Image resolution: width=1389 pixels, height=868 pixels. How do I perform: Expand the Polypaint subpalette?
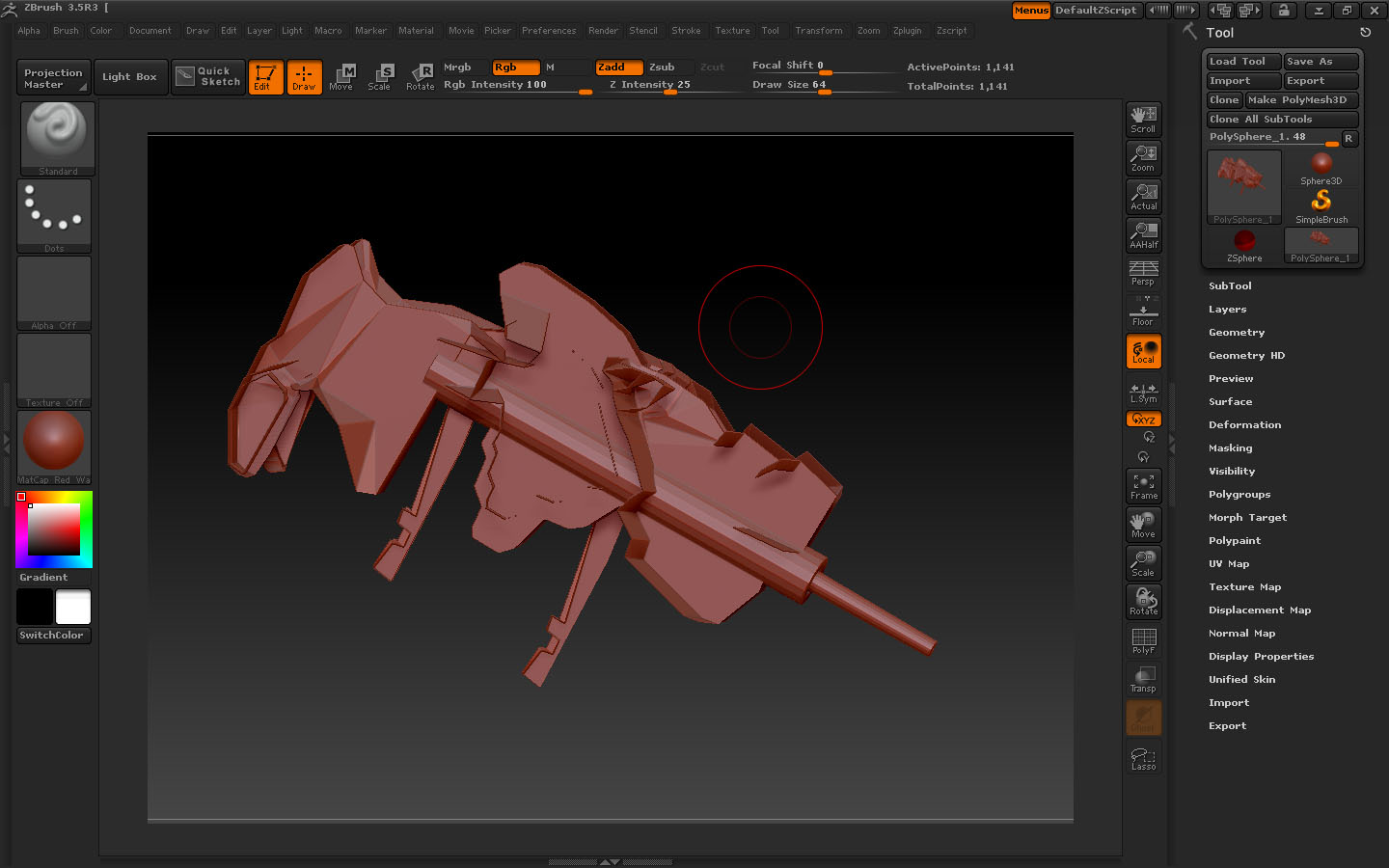[1234, 541]
